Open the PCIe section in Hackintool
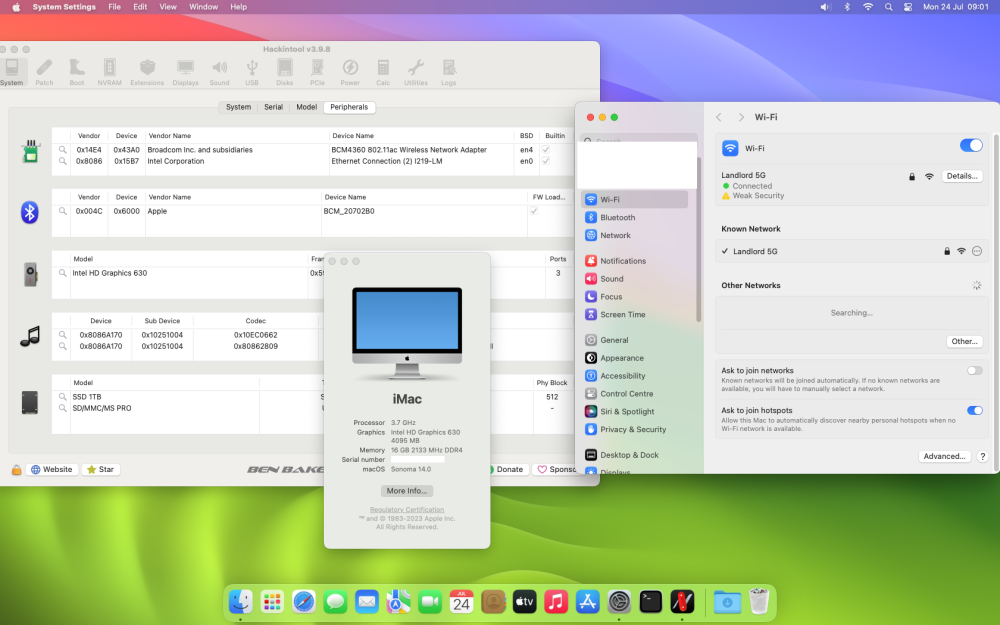Viewport: 1000px width, 625px height. (x=317, y=72)
